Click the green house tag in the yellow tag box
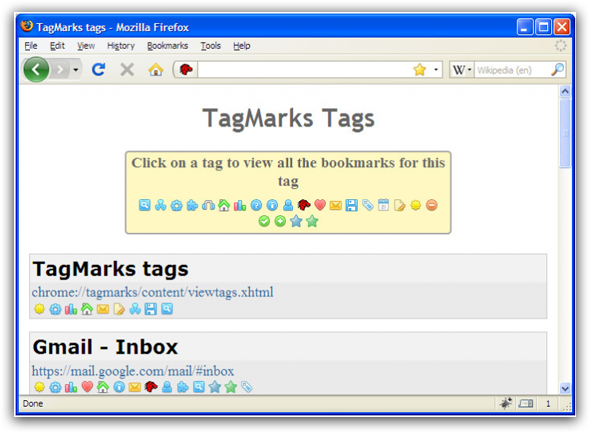The image size is (590, 432). point(224,205)
